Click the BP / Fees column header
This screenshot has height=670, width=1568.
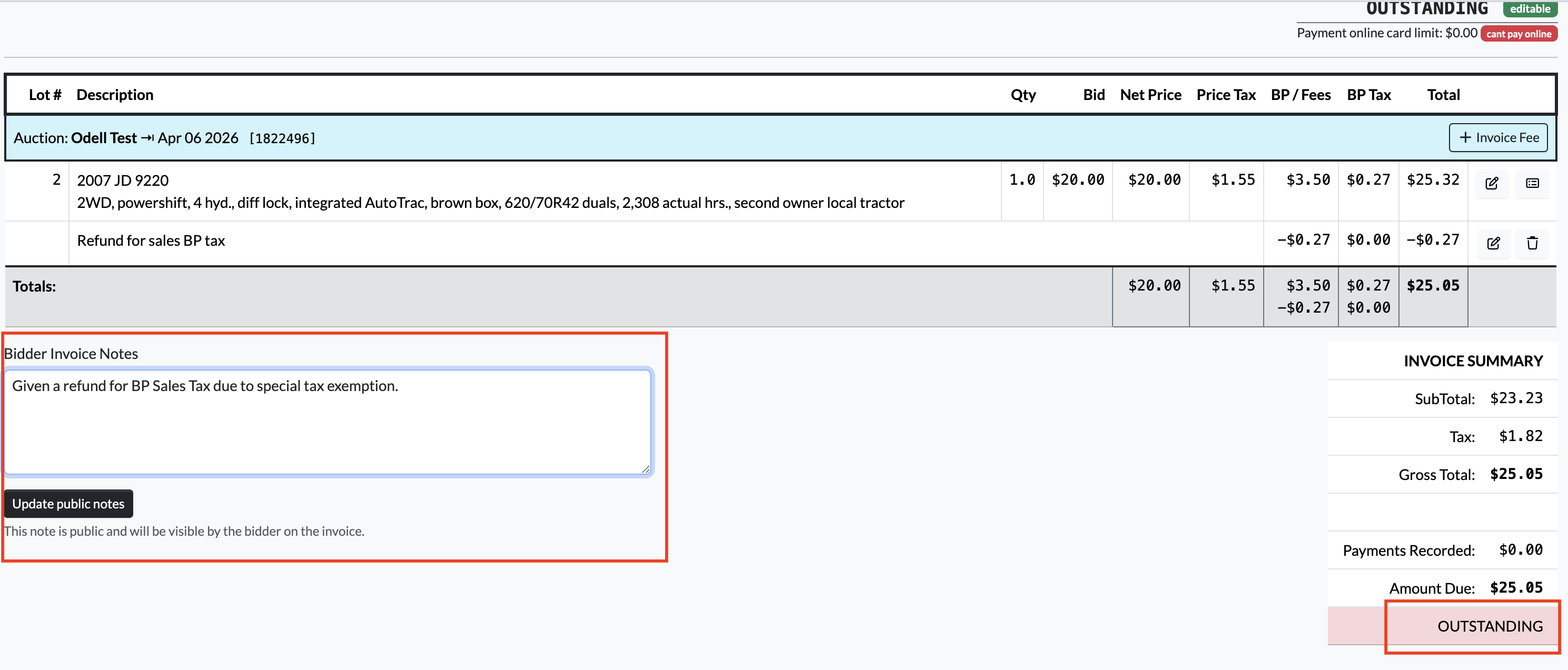click(1301, 95)
